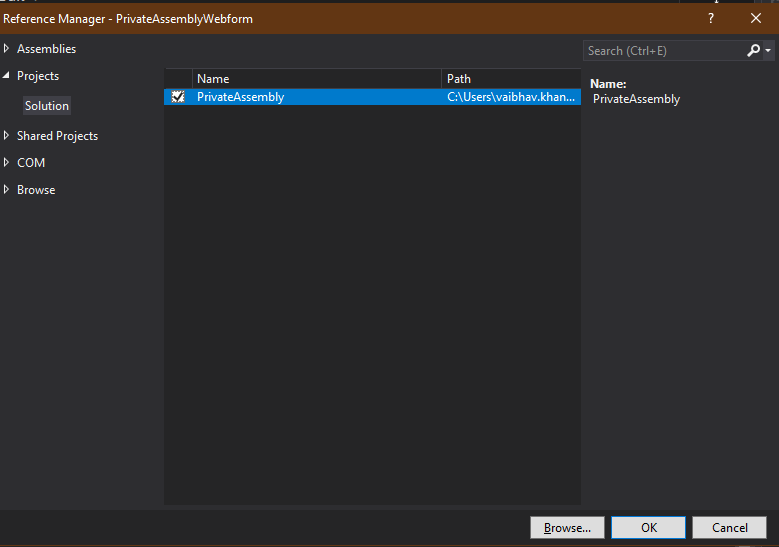779x547 pixels.
Task: Expand the COM section arrow
Action: click(x=7, y=163)
